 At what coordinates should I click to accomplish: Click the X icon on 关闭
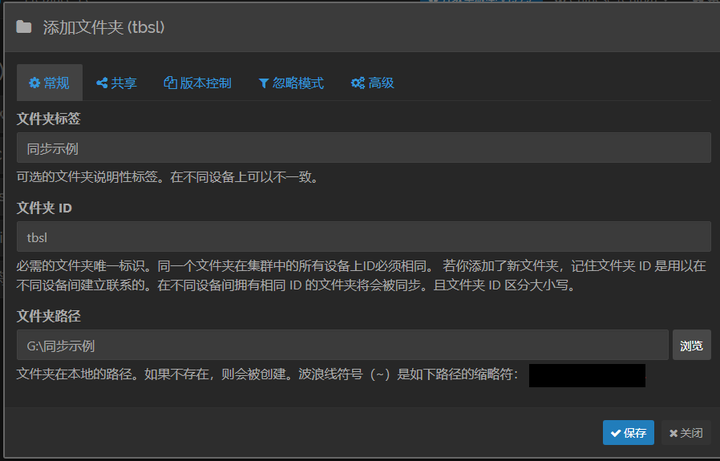pyautogui.click(x=674, y=433)
